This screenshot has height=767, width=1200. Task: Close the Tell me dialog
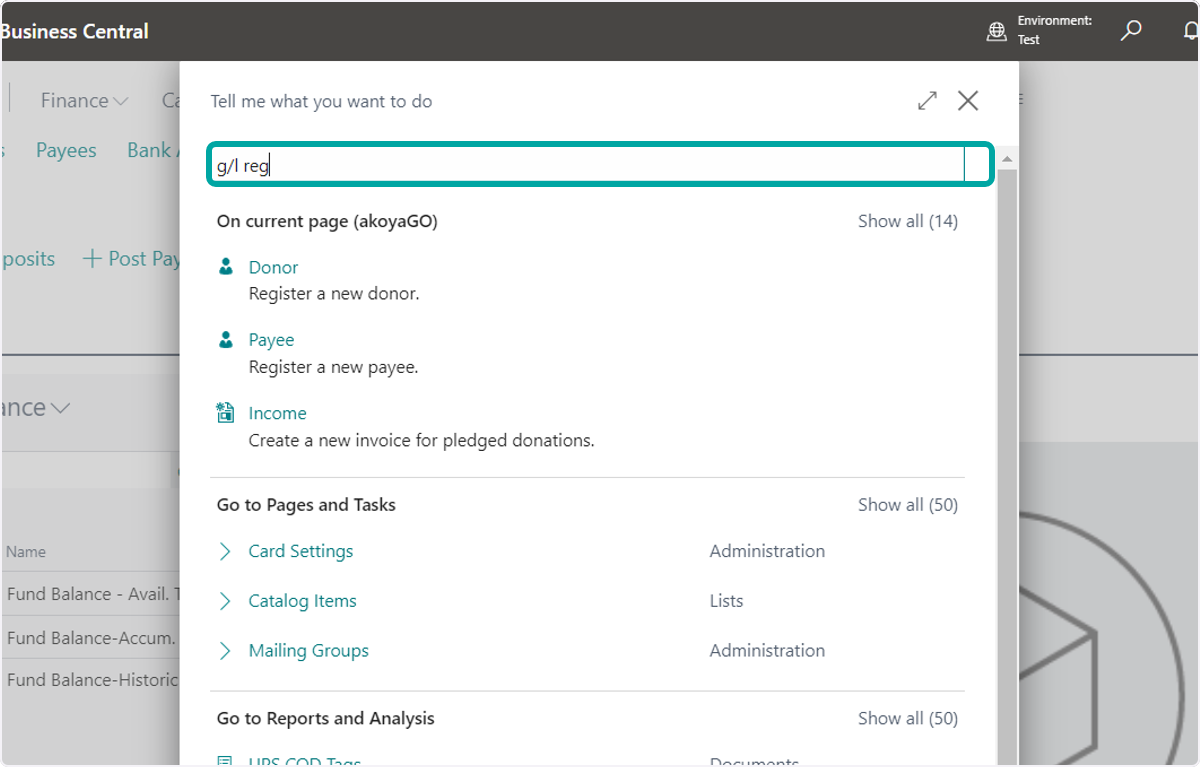coord(968,100)
